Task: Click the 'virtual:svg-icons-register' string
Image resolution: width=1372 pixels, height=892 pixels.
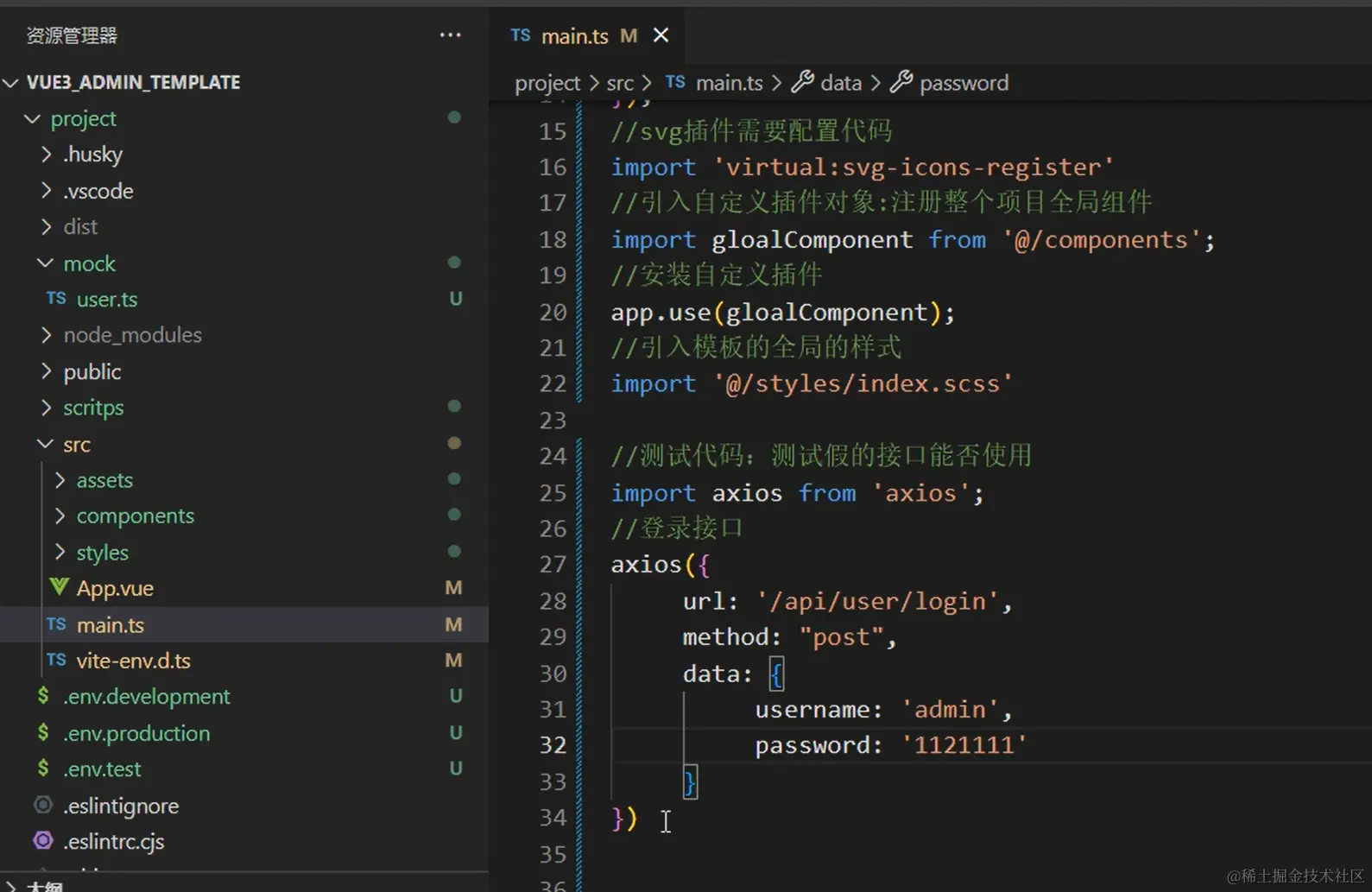Action: (914, 167)
